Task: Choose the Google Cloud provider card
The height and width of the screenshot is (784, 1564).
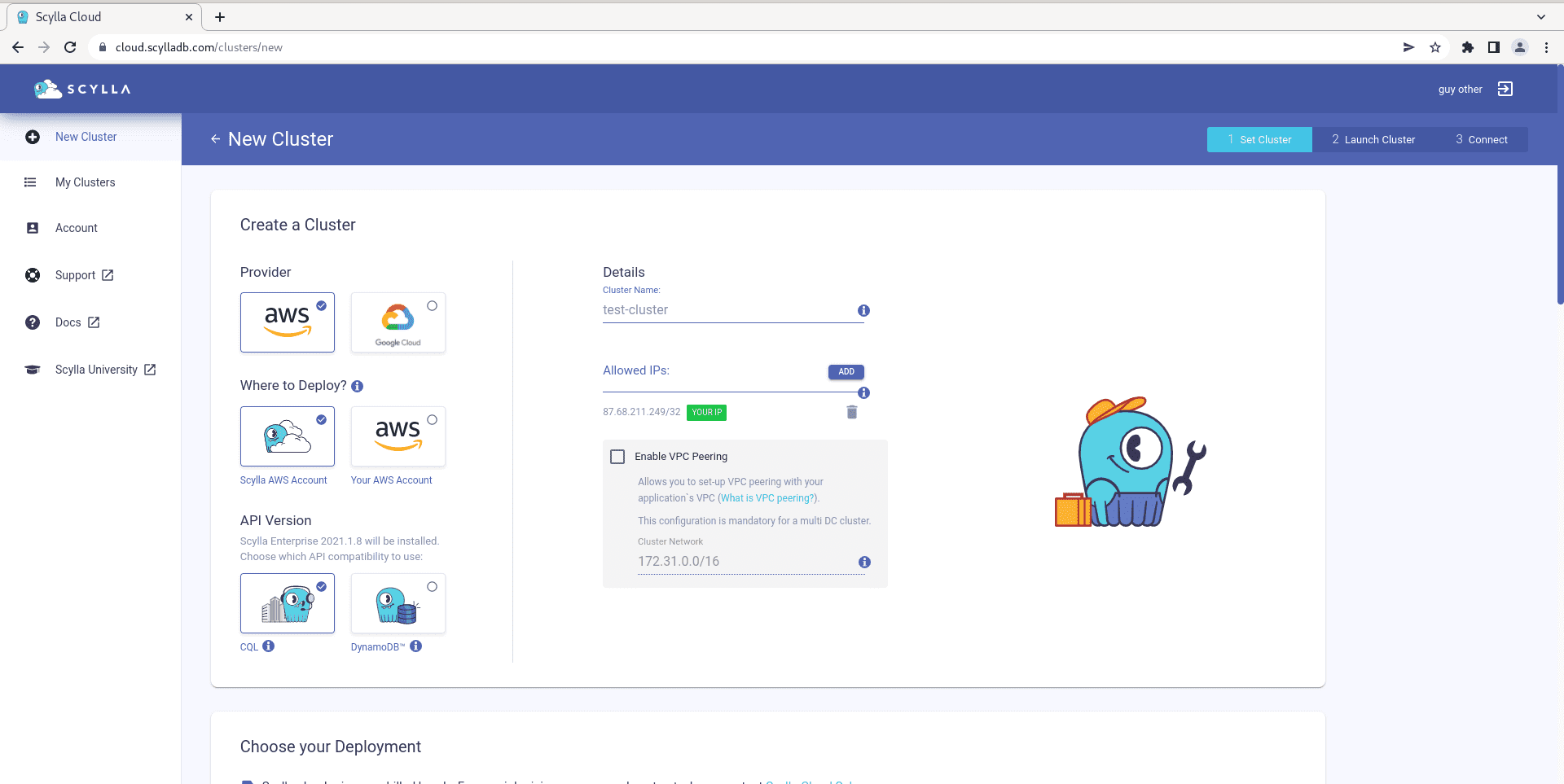Action: [x=398, y=322]
